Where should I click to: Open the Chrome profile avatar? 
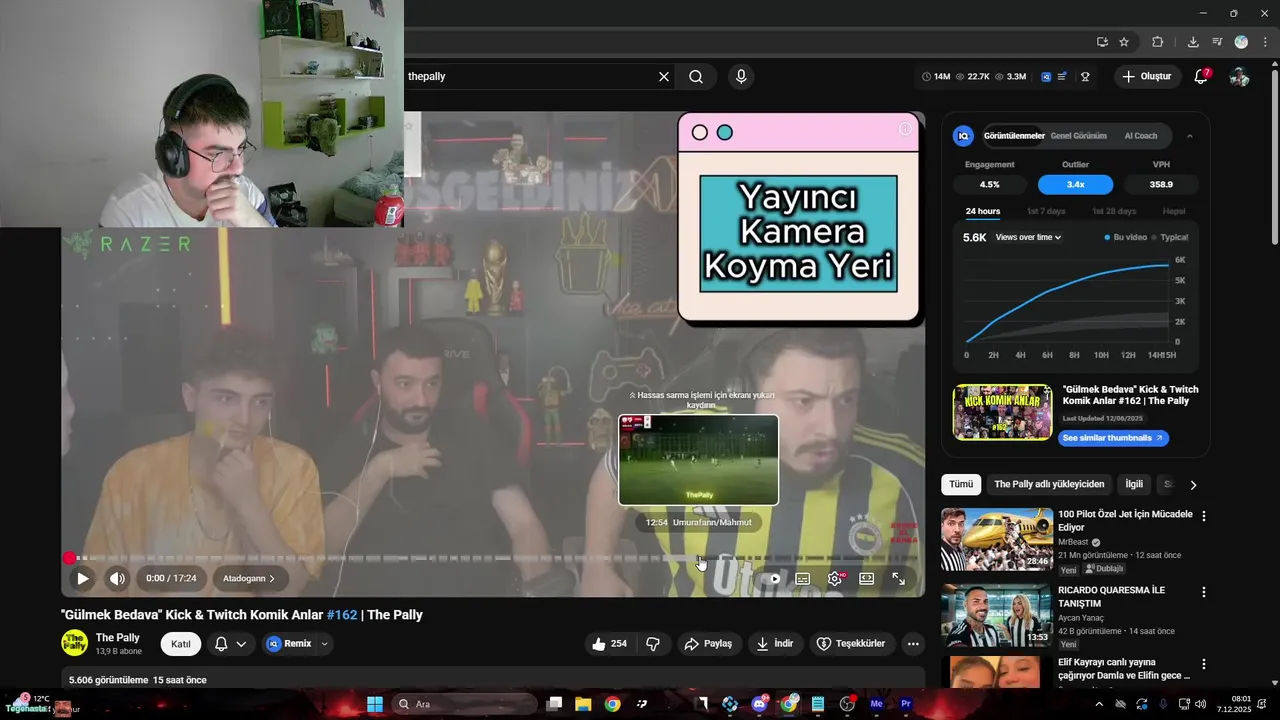[1241, 42]
